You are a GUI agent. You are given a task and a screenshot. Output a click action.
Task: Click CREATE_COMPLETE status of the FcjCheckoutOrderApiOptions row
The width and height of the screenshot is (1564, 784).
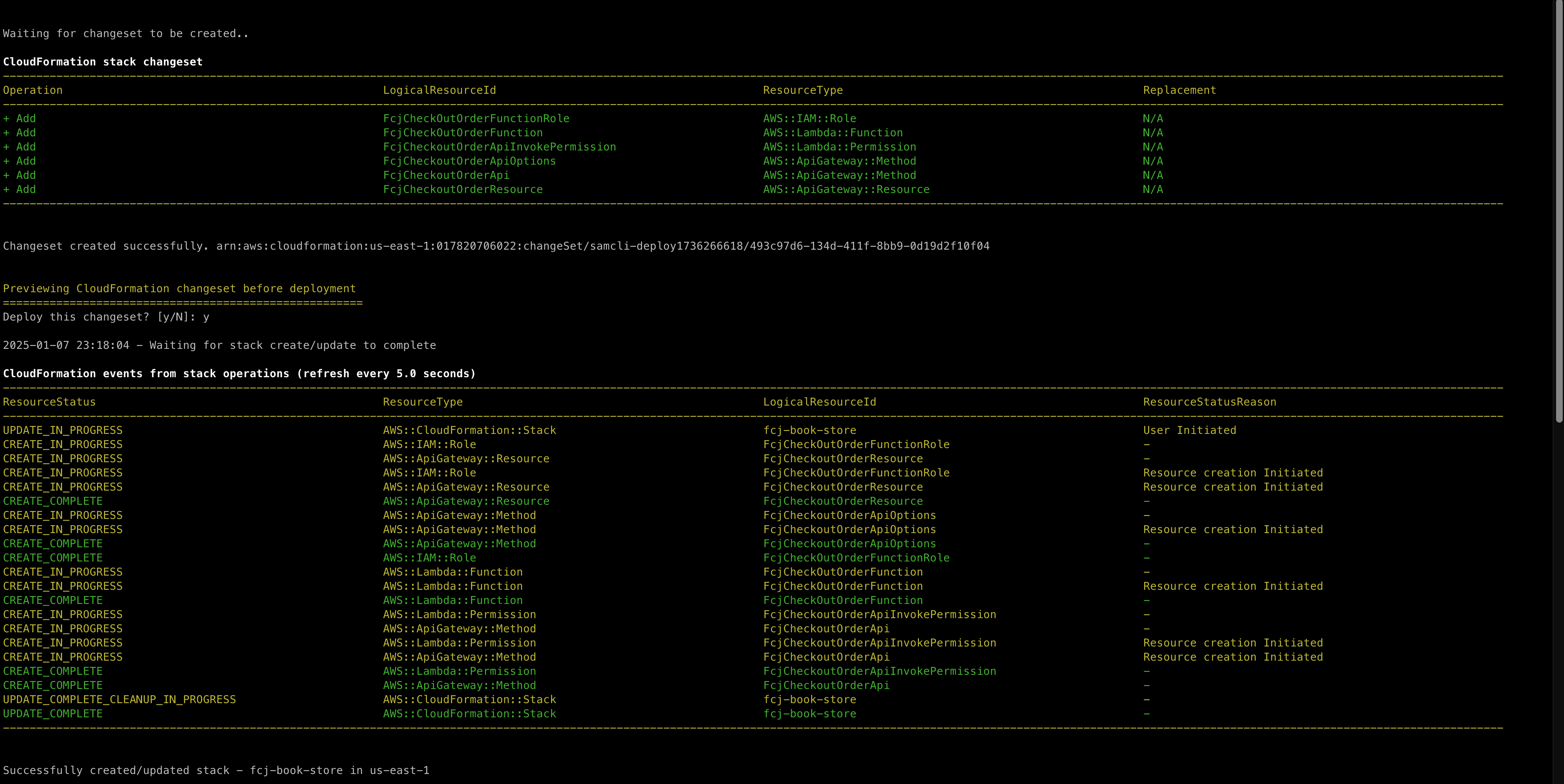pyautogui.click(x=53, y=544)
